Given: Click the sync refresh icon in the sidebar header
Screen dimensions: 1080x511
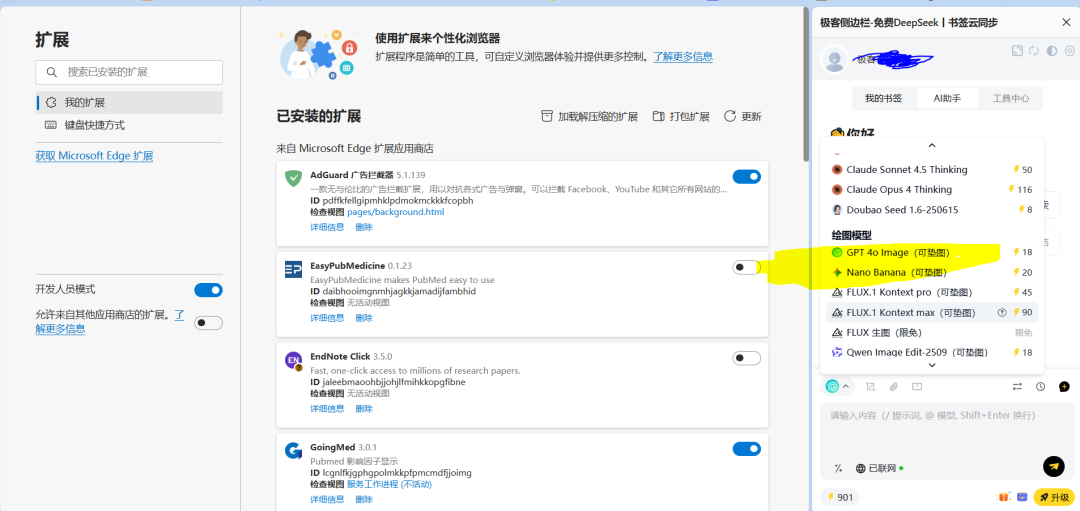Looking at the screenshot, I should coord(1034,51).
